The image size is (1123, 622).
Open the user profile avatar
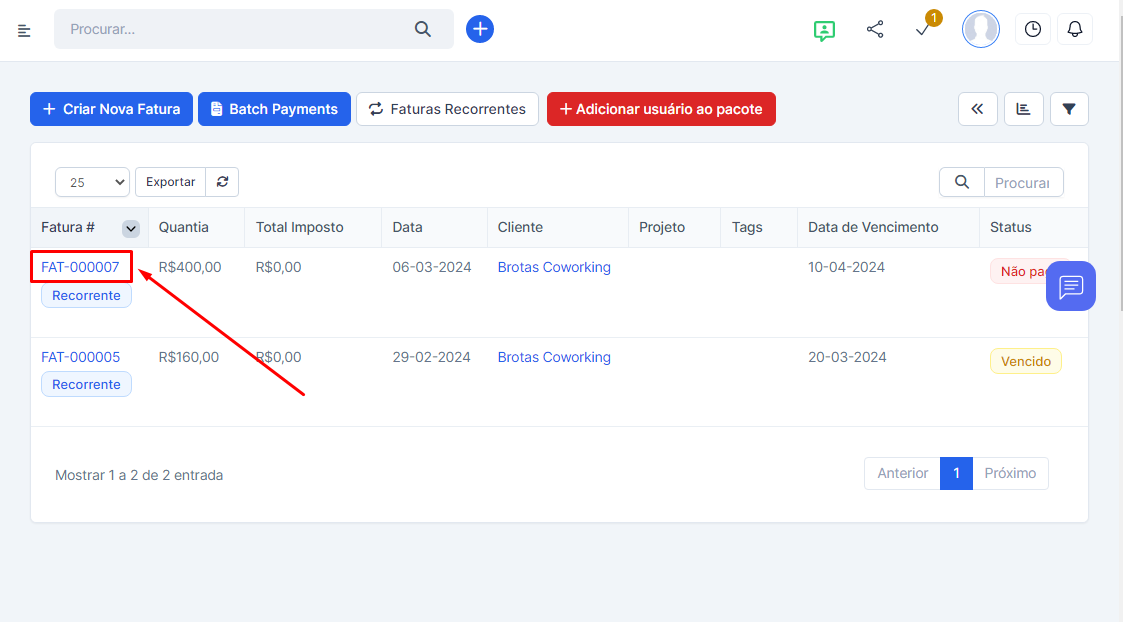(980, 29)
